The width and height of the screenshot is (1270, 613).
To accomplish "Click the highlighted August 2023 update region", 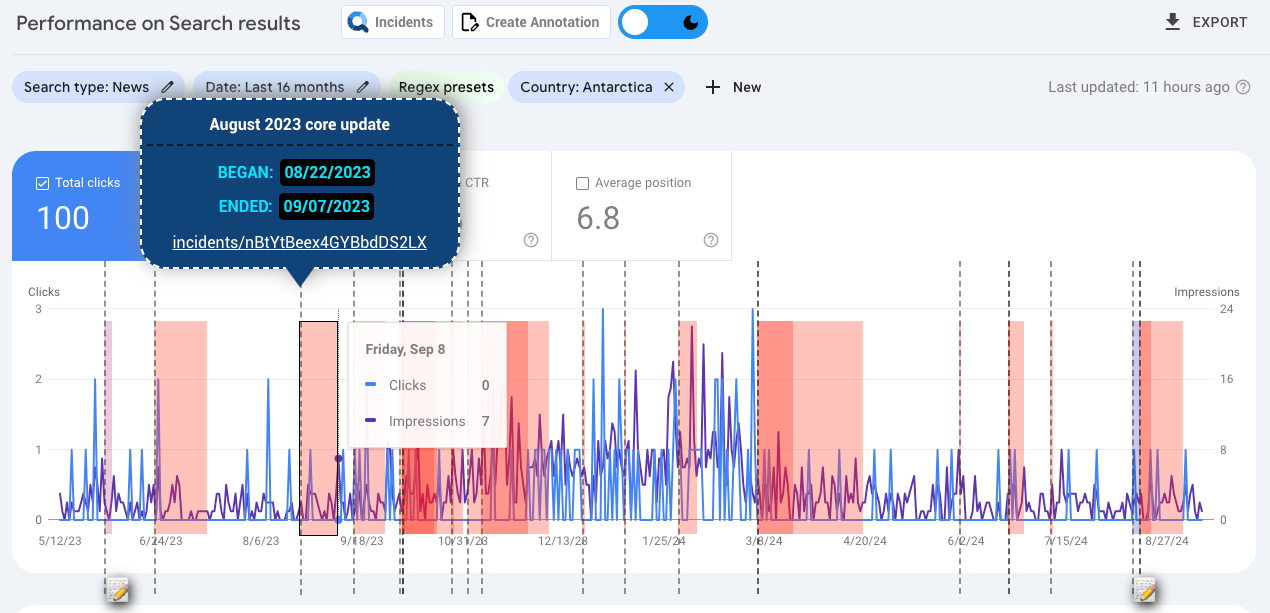I will 319,428.
